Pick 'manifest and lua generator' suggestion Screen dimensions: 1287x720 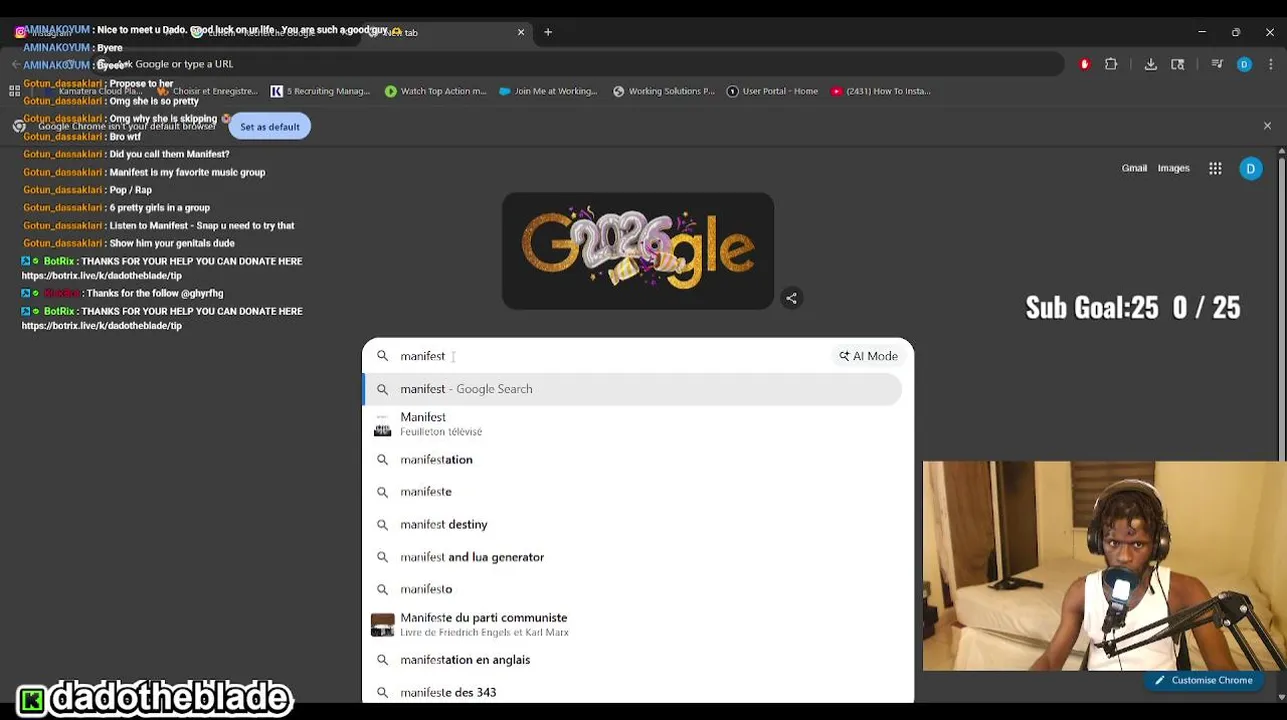(x=632, y=557)
